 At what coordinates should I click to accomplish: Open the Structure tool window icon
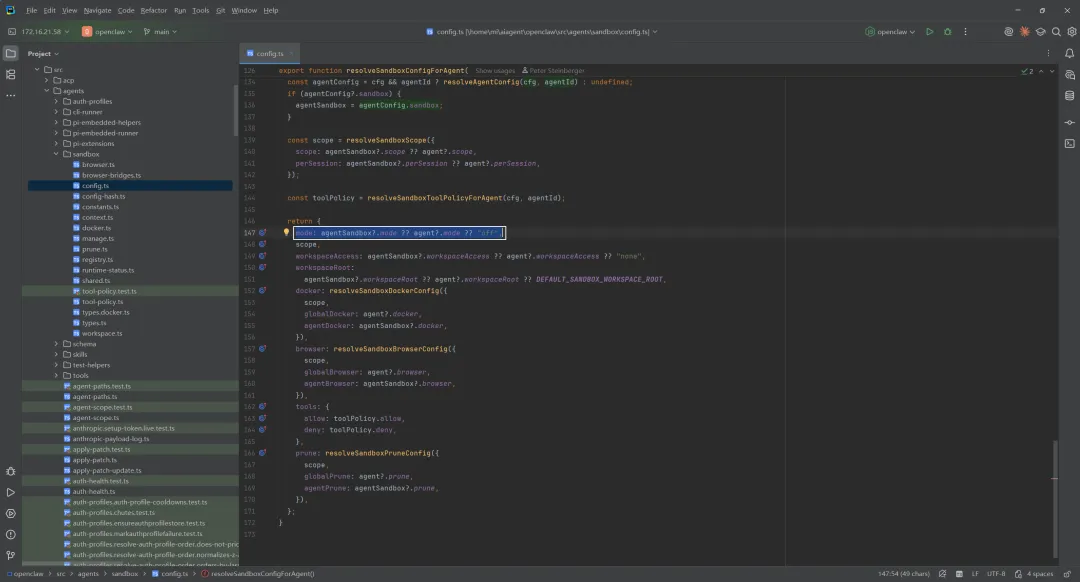coord(11,74)
